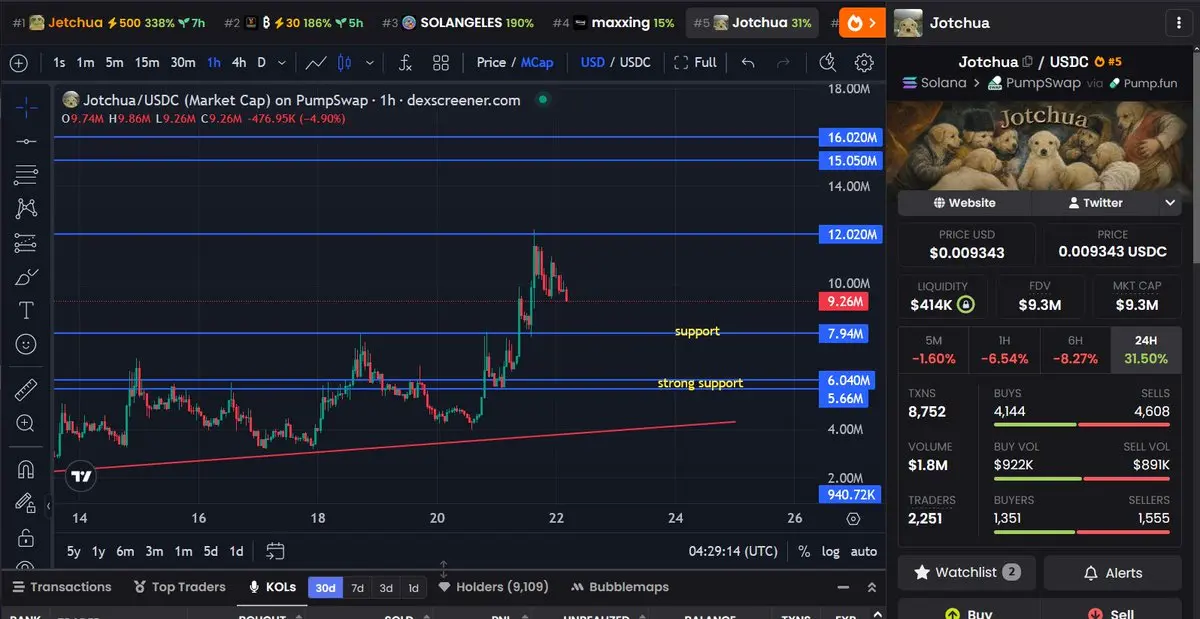1200x619 pixels.
Task: Expand more socials chevron next to Twitter
Action: (x=1171, y=203)
